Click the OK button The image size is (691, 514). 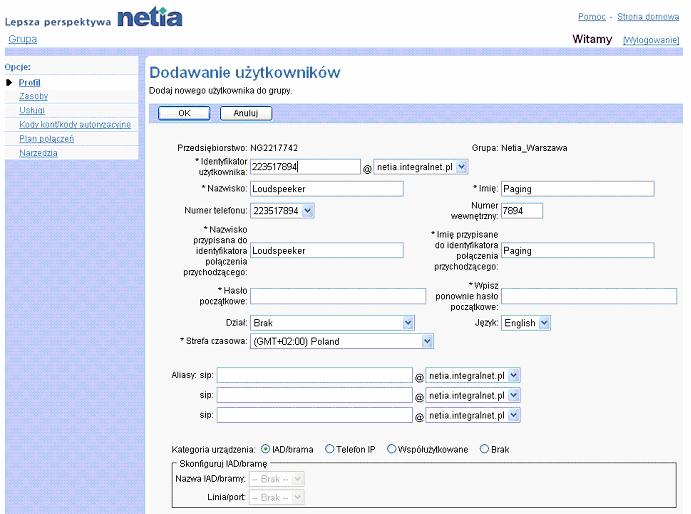184,113
